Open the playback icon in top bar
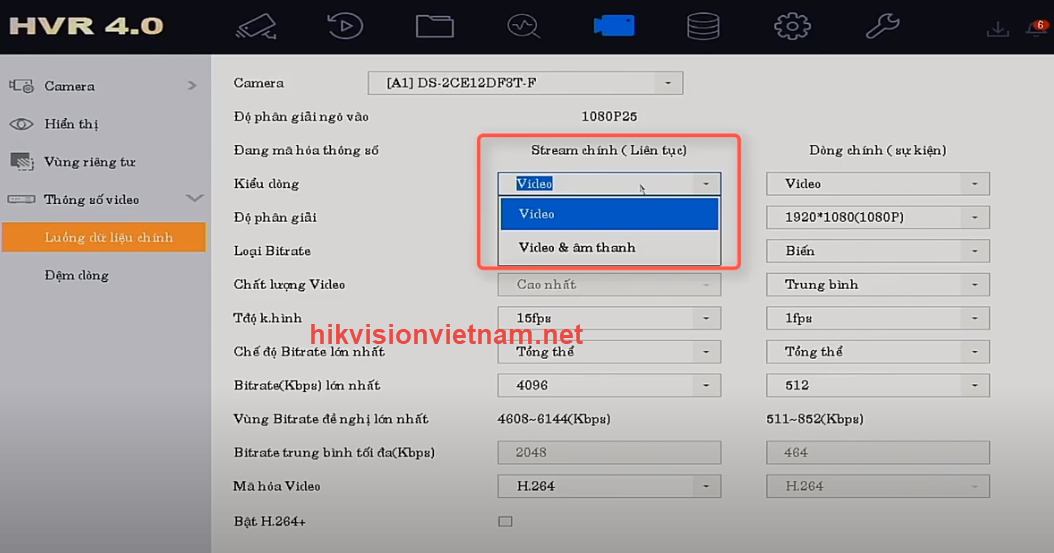The height and width of the screenshot is (553, 1054). tap(346, 25)
